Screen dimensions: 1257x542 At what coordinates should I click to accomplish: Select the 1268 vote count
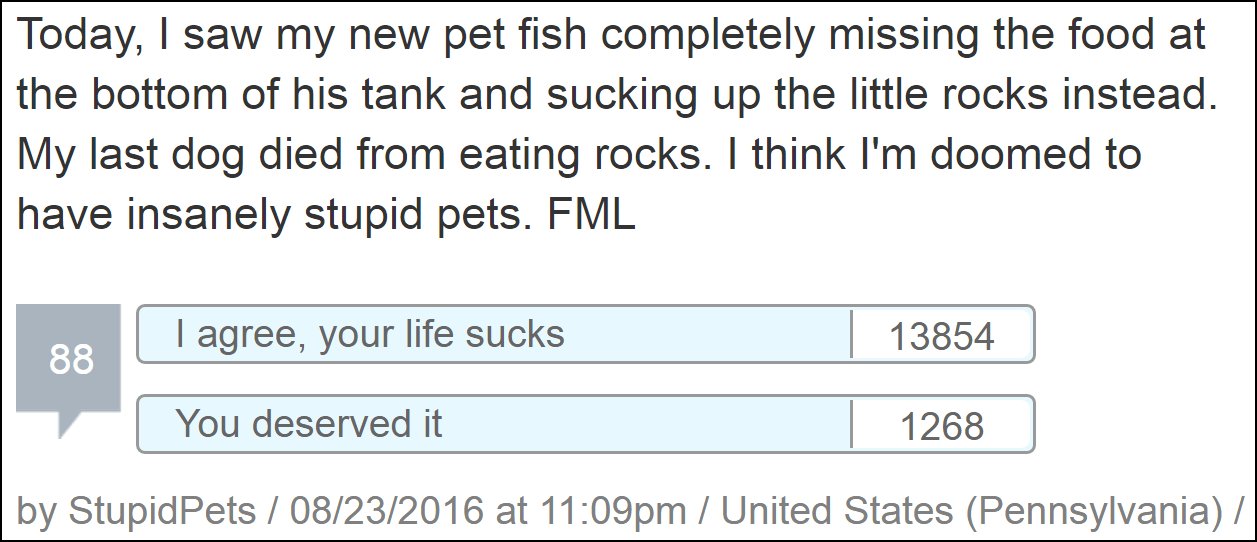point(942,428)
